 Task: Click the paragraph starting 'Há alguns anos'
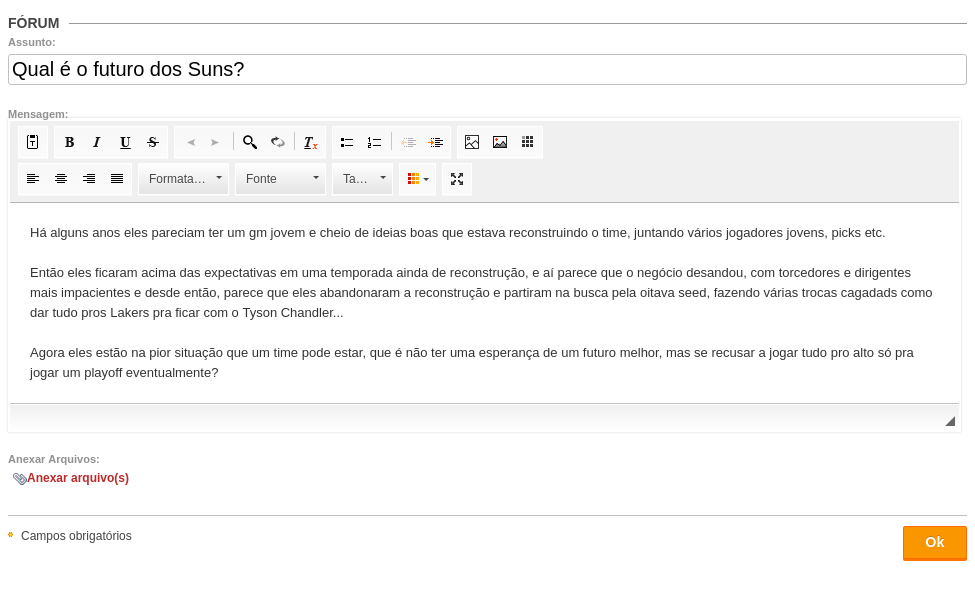click(458, 233)
